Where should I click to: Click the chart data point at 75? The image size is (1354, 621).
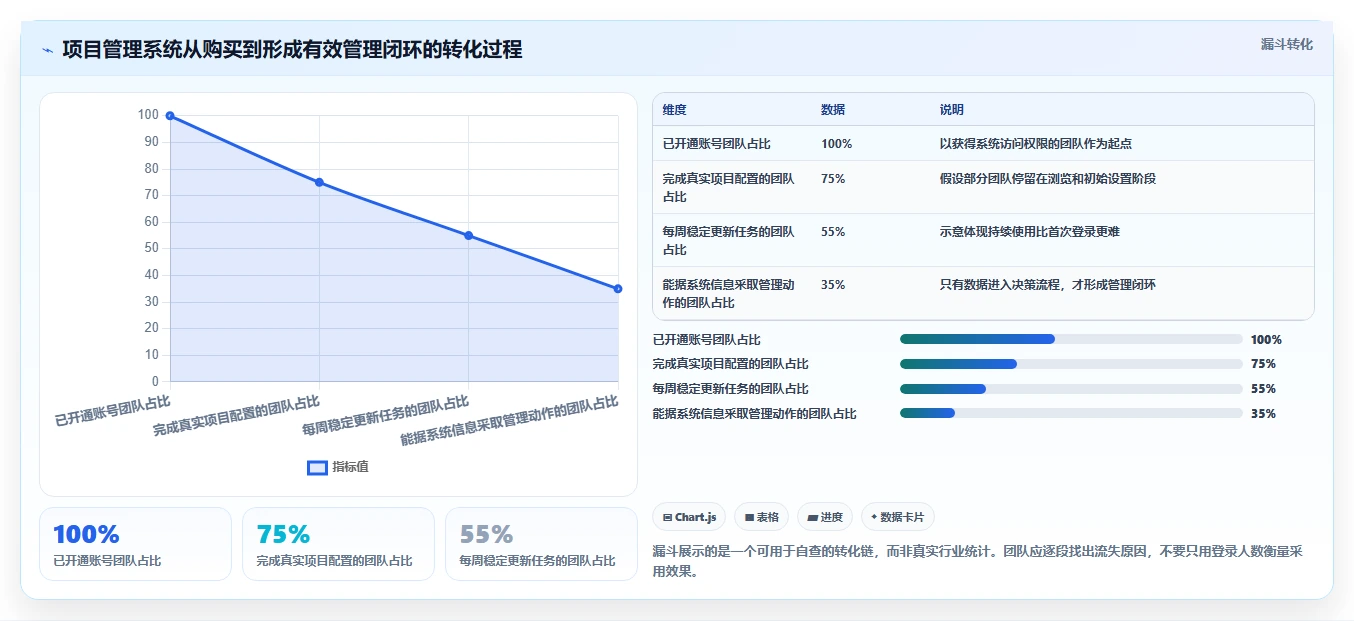[319, 182]
